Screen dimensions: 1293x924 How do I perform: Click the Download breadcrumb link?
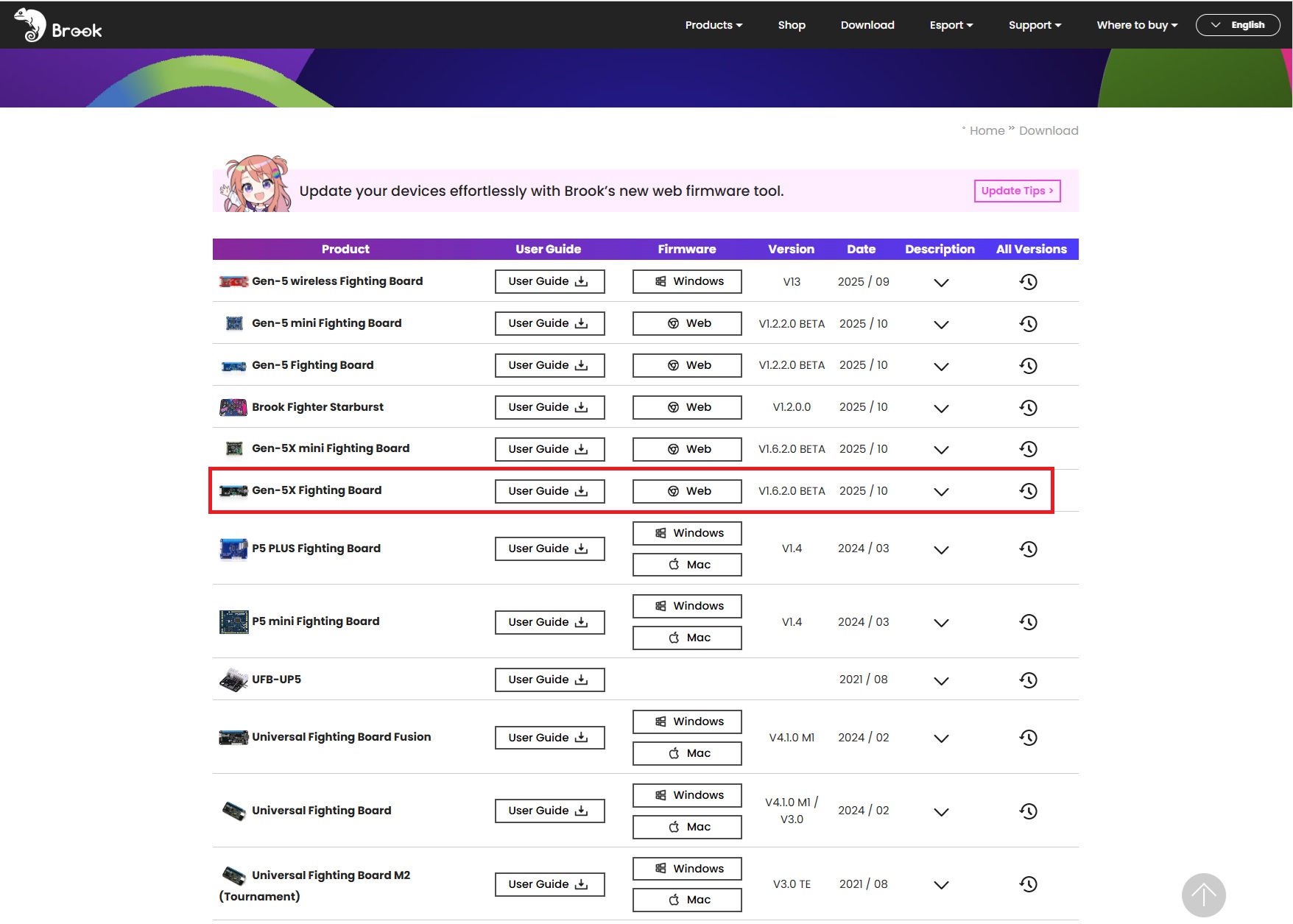(1049, 130)
